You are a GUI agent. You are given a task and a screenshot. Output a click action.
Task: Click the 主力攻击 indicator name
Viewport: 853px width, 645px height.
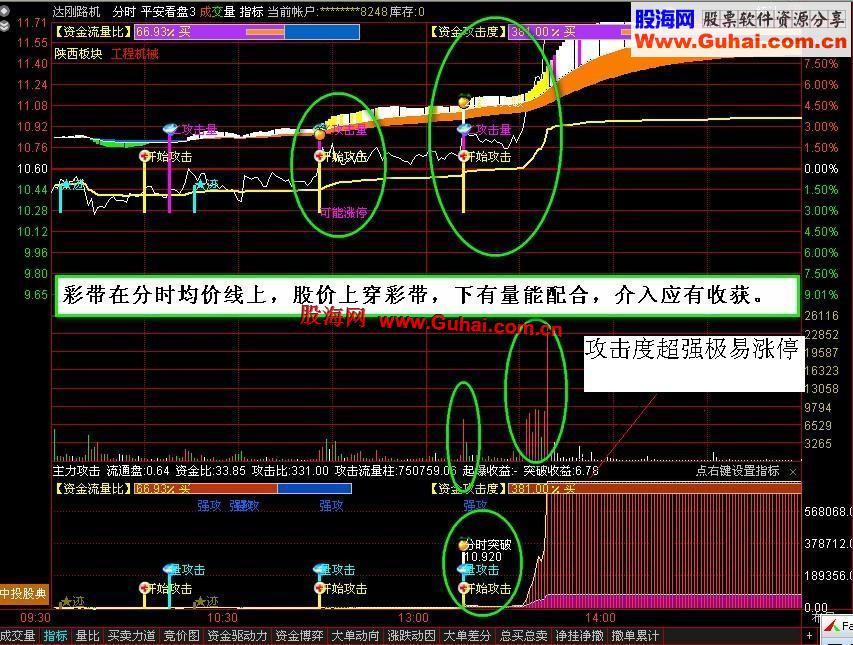point(77,471)
